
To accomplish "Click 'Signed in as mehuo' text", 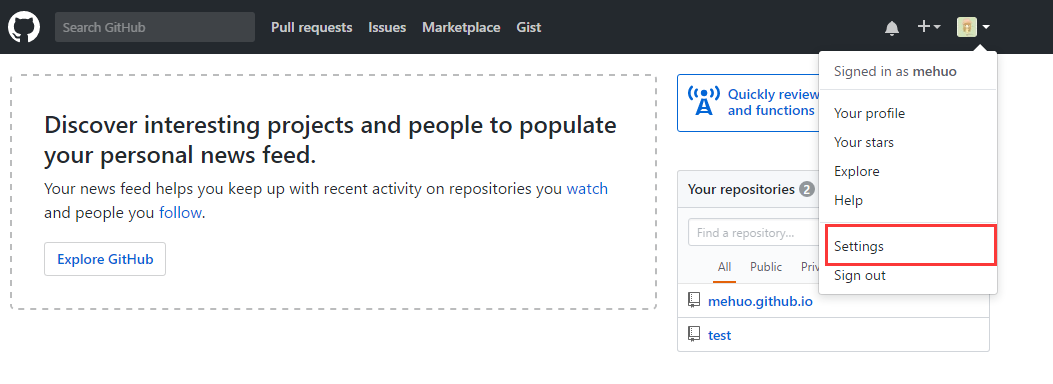I will click(895, 71).
